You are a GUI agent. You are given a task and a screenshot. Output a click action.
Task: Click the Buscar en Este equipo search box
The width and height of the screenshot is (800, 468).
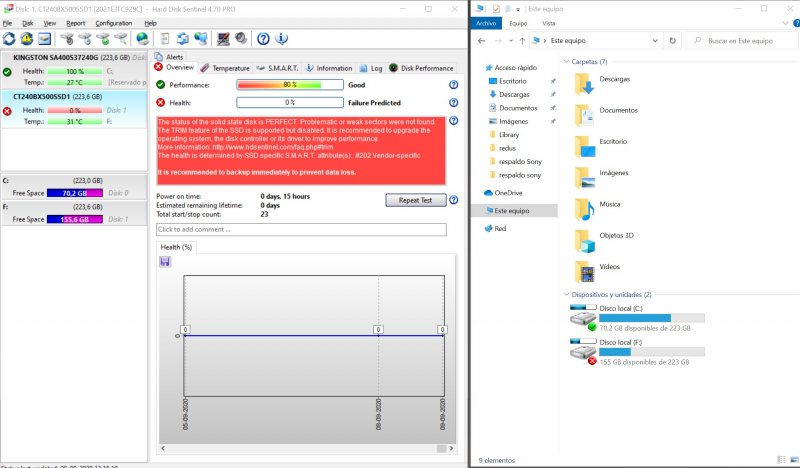pyautogui.click(x=742, y=41)
